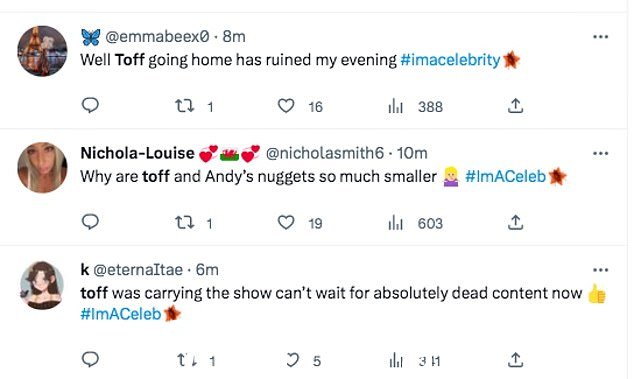Click the #imacelebrity hashtag
This screenshot has width=634, height=379.
450,60
